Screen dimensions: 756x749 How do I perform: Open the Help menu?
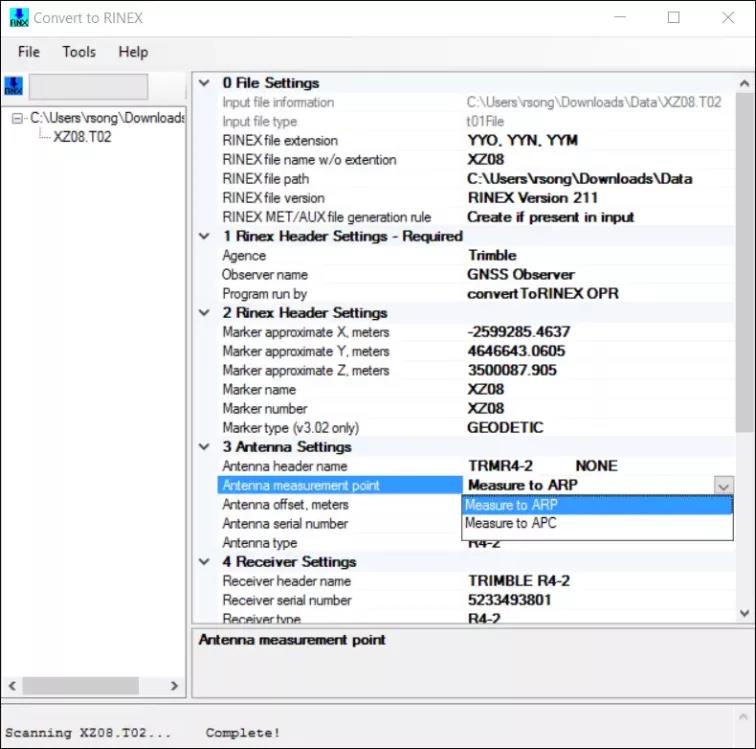[x=133, y=52]
